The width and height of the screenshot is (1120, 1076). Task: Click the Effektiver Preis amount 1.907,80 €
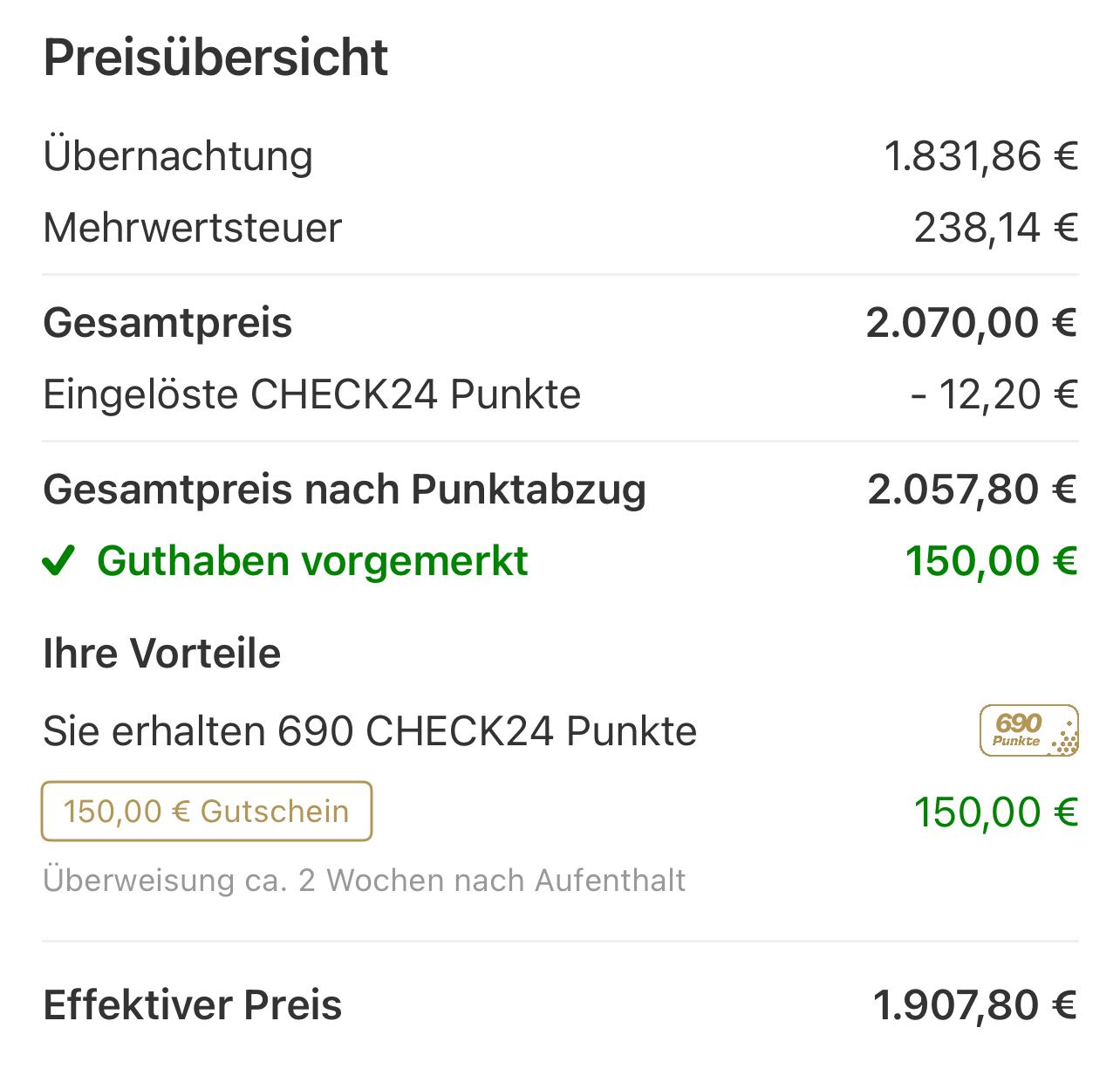point(974,1005)
